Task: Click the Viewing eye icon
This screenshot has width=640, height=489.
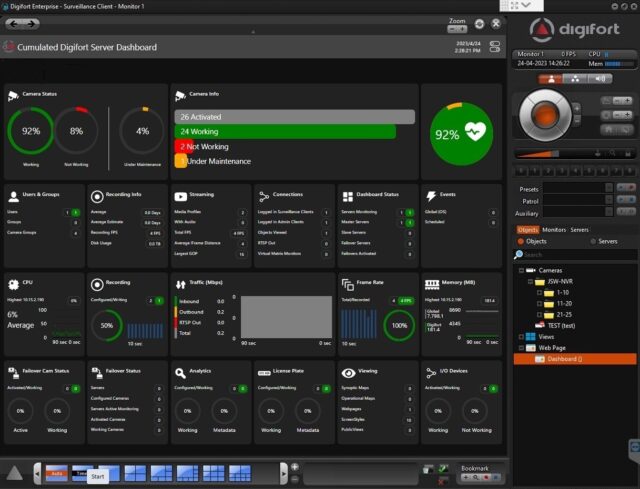Action: (348, 373)
